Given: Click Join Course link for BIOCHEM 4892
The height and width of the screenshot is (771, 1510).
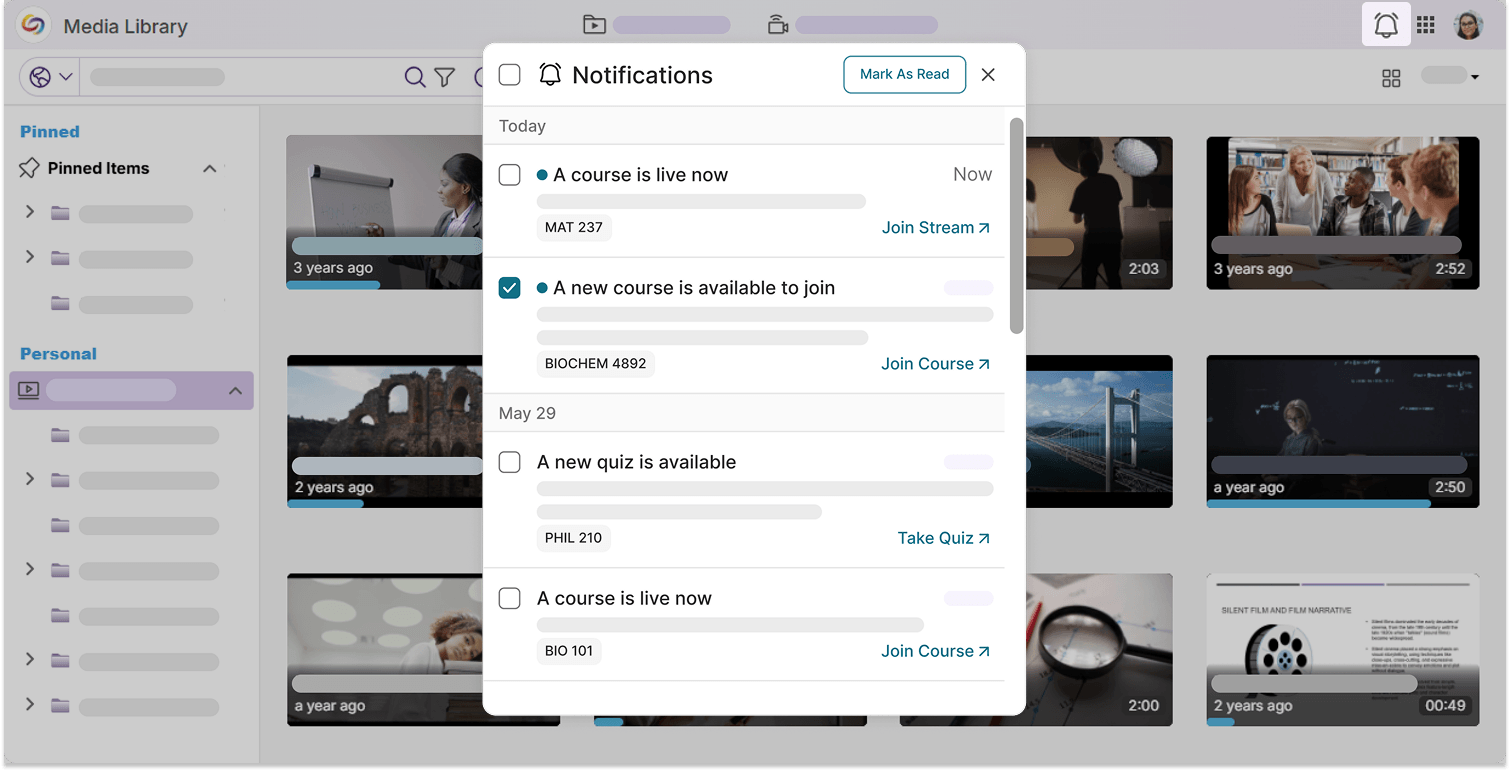Looking at the screenshot, I should pyautogui.click(x=935, y=364).
